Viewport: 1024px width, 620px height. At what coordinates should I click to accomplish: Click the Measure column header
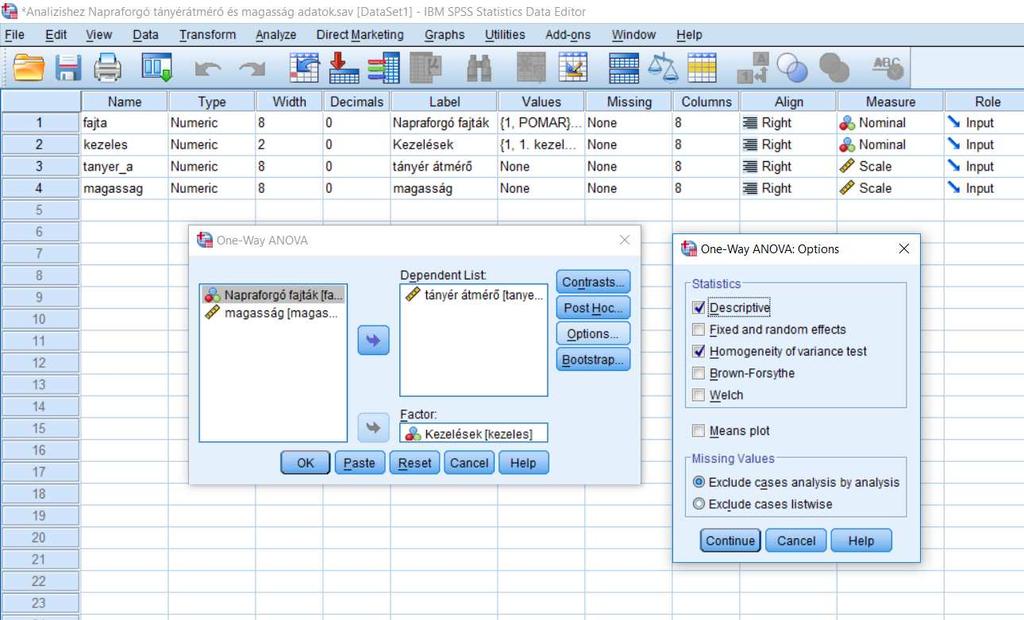[x=890, y=101]
